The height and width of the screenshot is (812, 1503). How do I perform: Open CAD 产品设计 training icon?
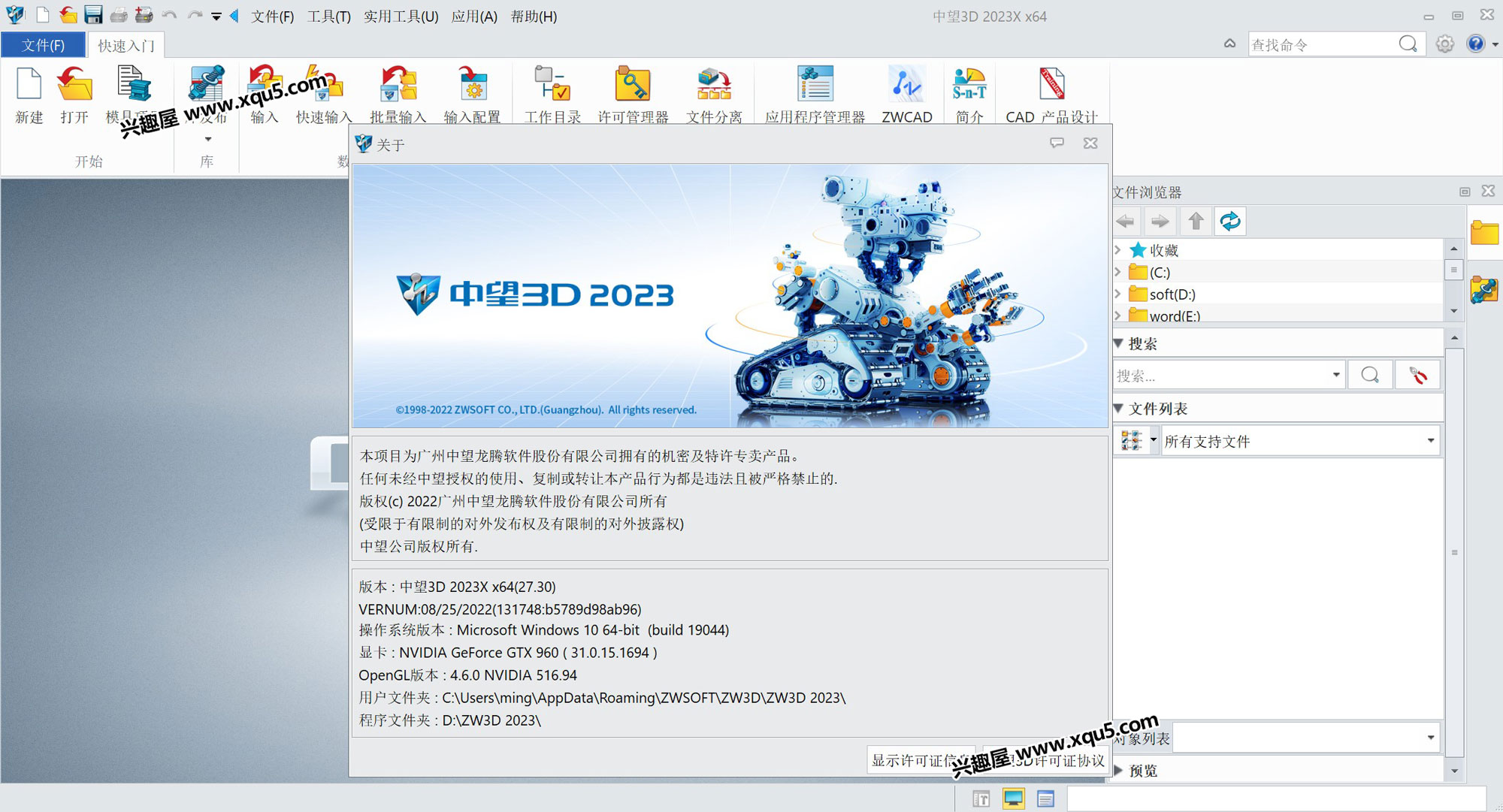tap(1052, 95)
